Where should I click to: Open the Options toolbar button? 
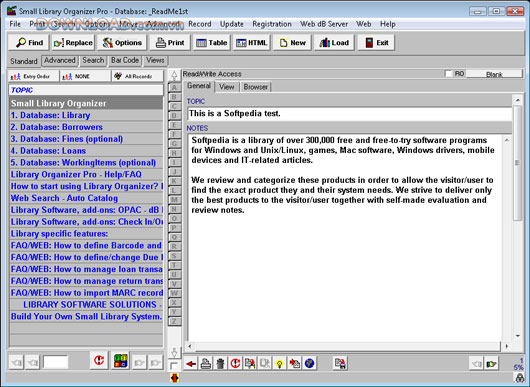pos(122,43)
